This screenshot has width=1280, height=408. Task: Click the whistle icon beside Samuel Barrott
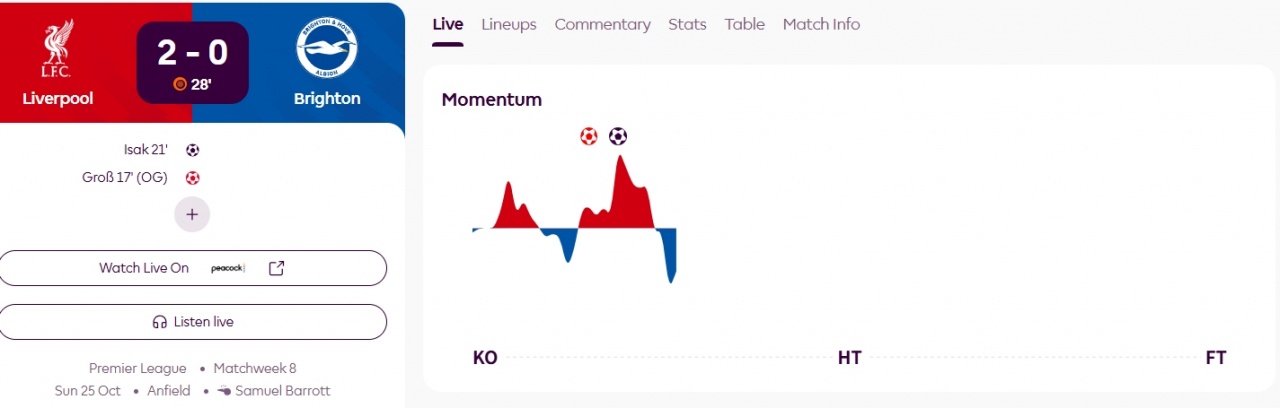(224, 391)
